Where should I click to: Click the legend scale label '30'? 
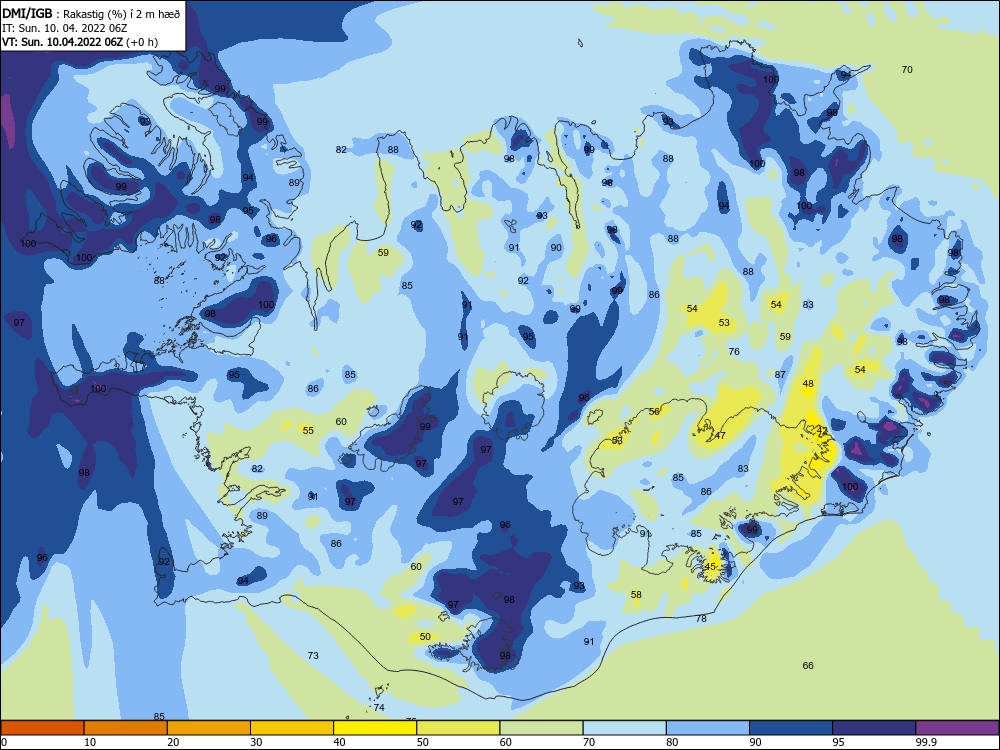[256, 742]
